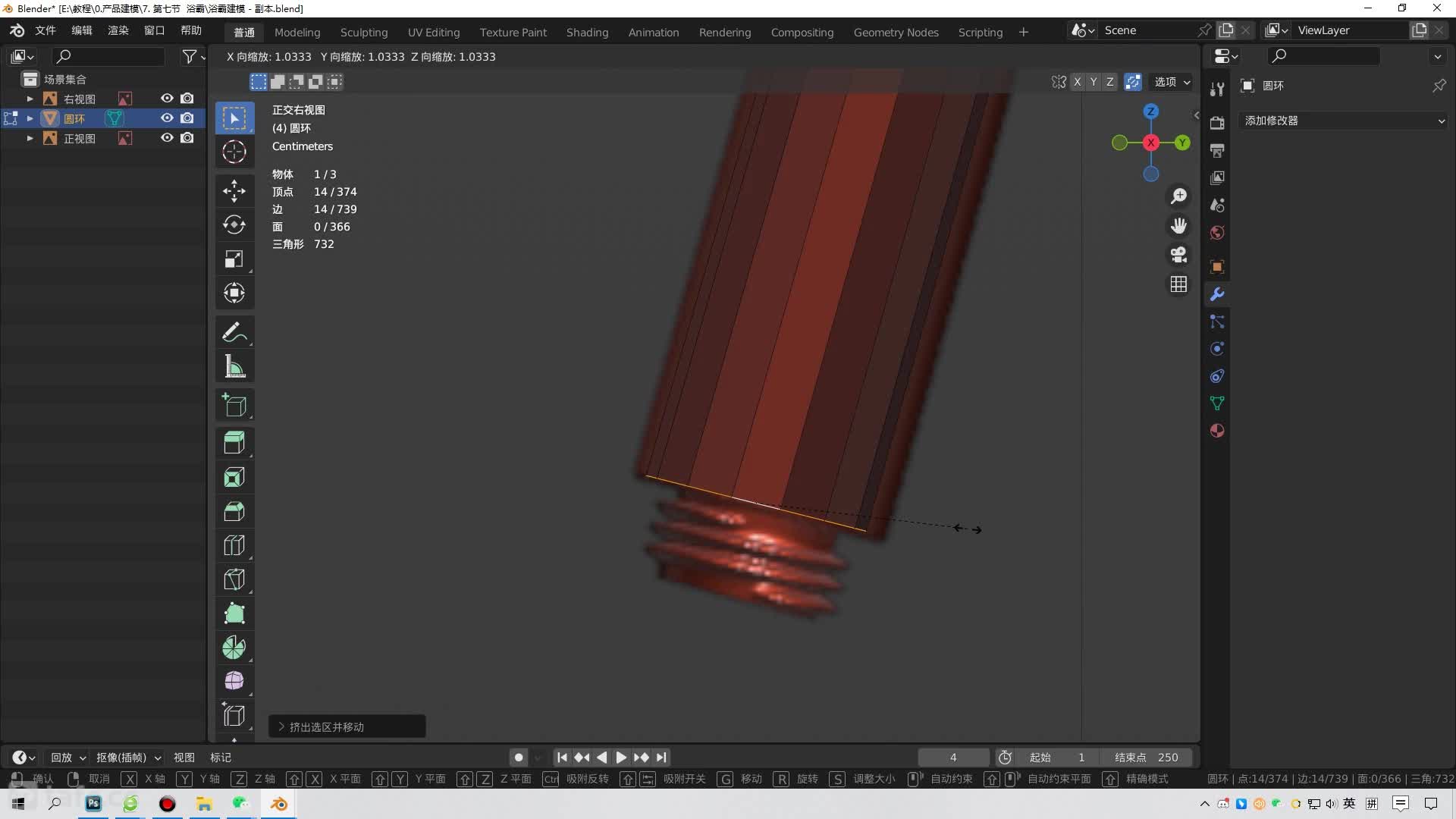Click the 结束点 250 frame field
Viewport: 1456px width, 819px height.
click(1146, 757)
